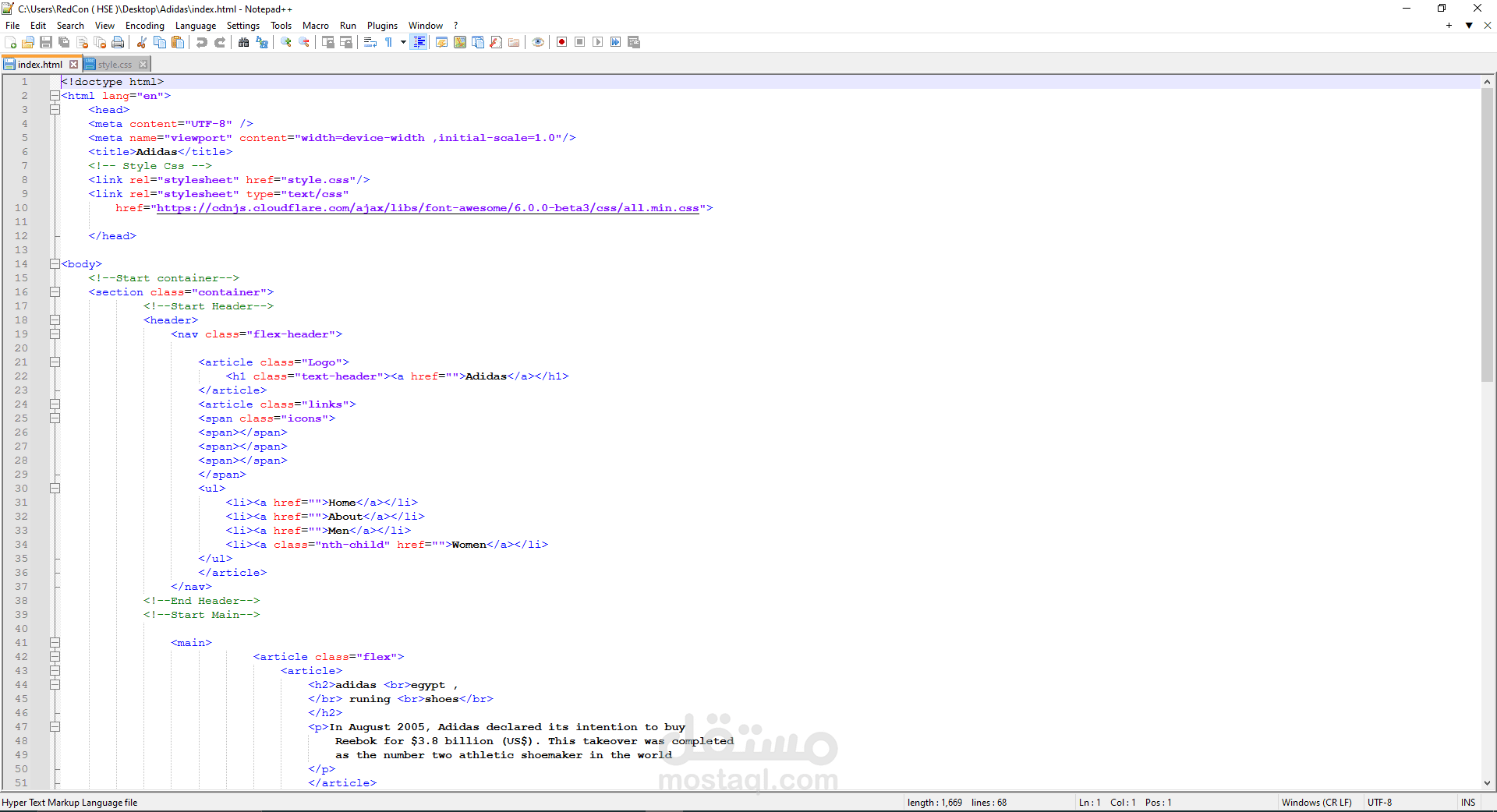Image resolution: width=1497 pixels, height=812 pixels.
Task: Collapse the body fold on line 14
Action: pos(55,264)
